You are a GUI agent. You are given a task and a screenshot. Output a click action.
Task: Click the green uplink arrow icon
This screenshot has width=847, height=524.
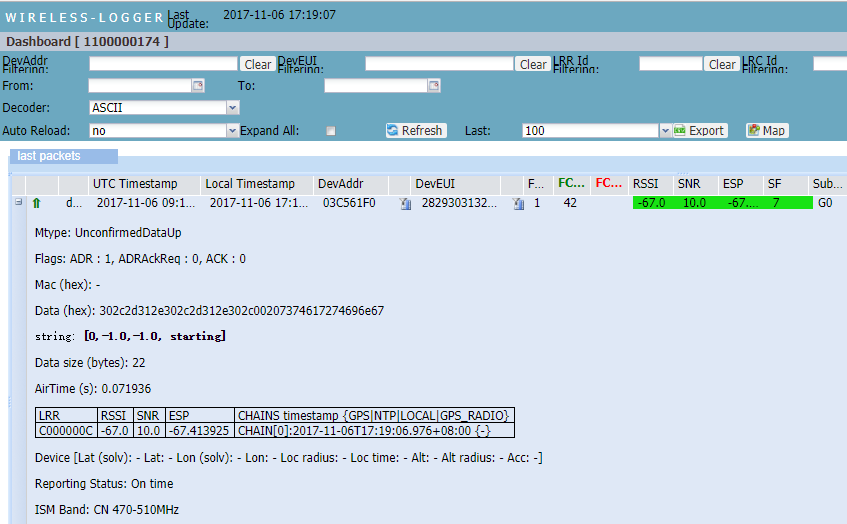(36, 203)
